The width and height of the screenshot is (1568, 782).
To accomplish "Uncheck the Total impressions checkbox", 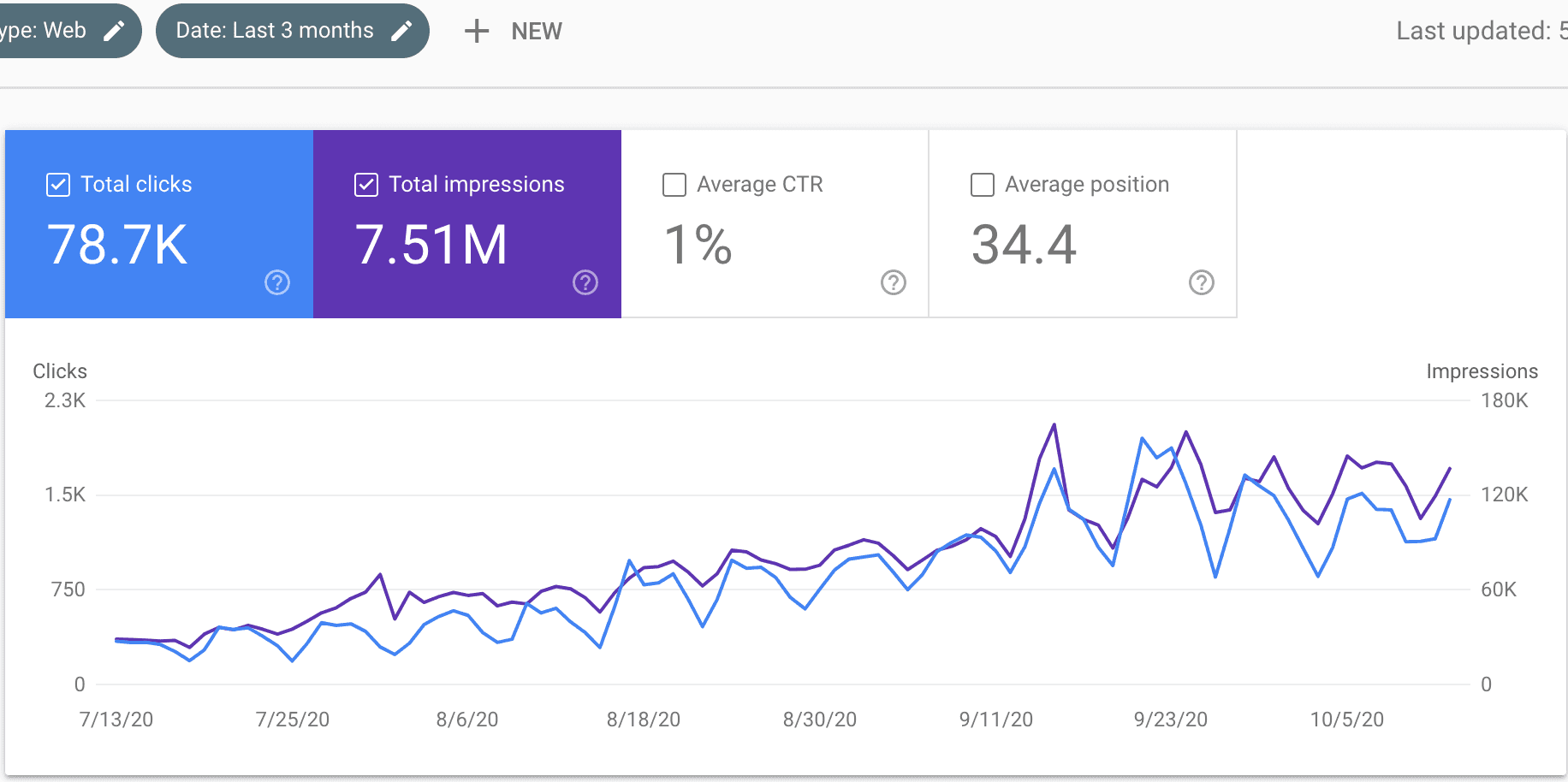I will coord(365,184).
